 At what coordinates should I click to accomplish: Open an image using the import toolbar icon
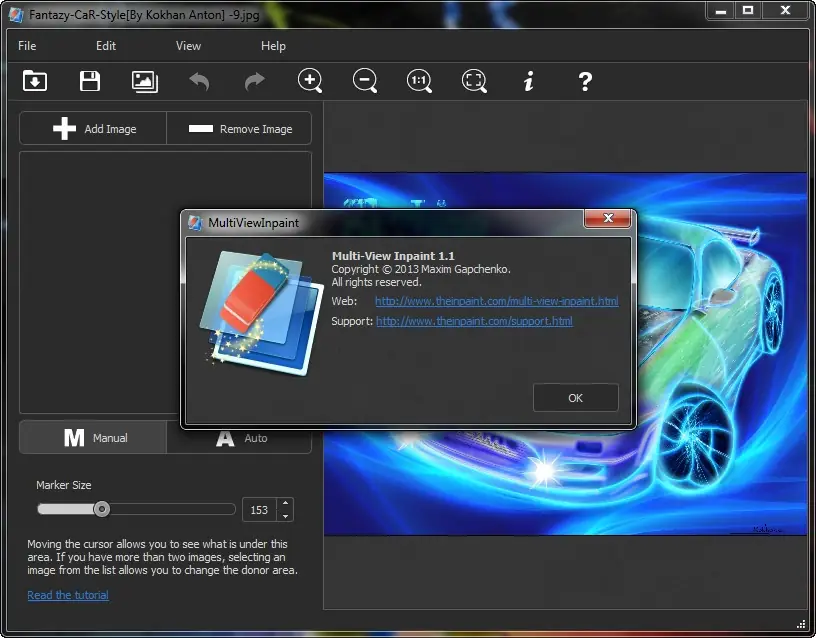[34, 81]
